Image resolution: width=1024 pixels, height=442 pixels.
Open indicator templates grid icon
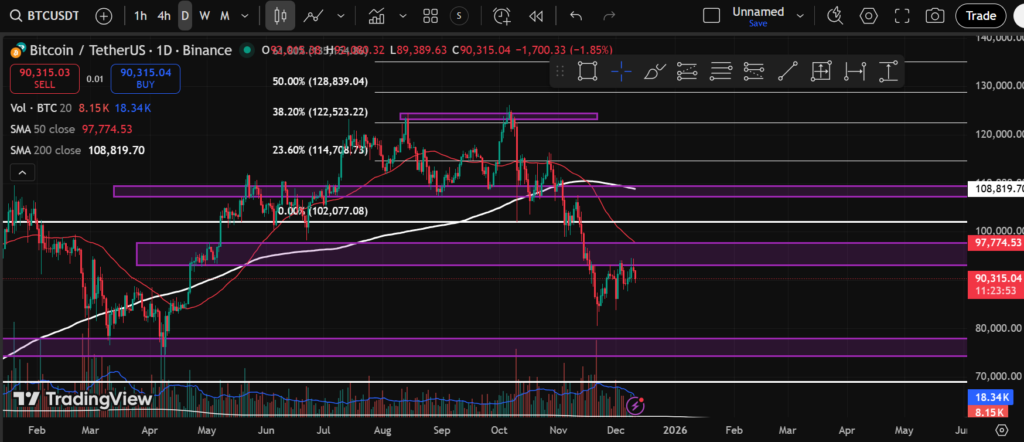click(x=430, y=16)
